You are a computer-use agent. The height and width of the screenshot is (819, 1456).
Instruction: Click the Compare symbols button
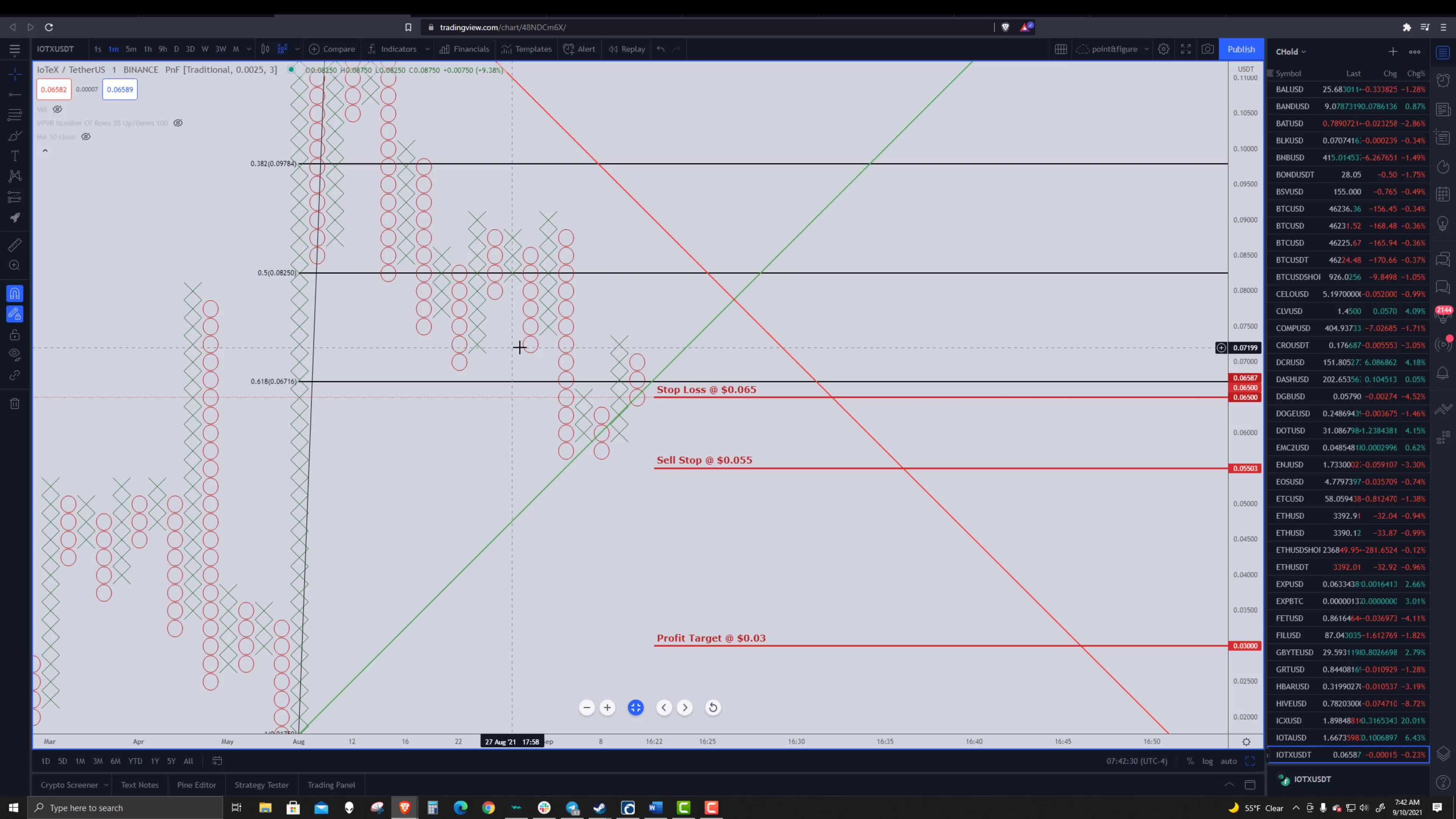click(332, 49)
